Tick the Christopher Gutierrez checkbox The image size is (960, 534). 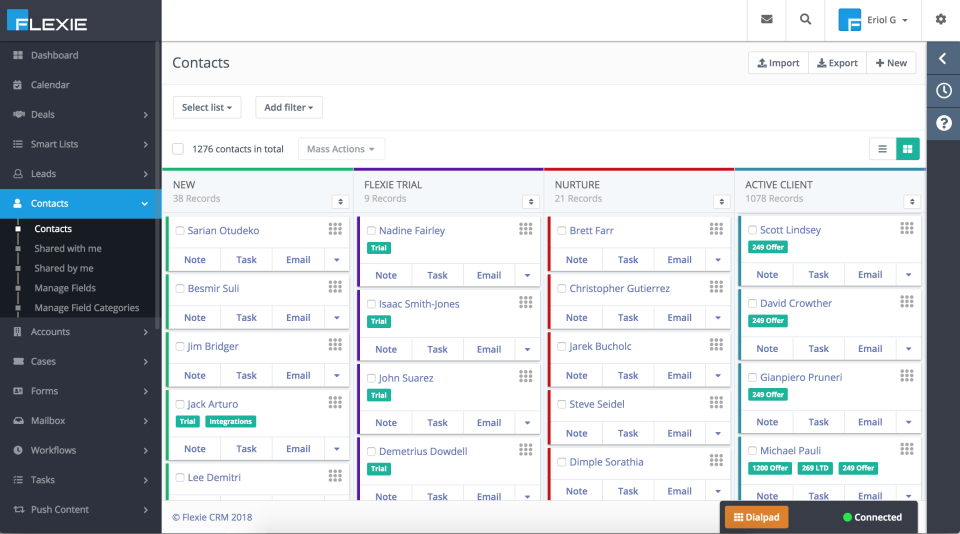point(561,288)
